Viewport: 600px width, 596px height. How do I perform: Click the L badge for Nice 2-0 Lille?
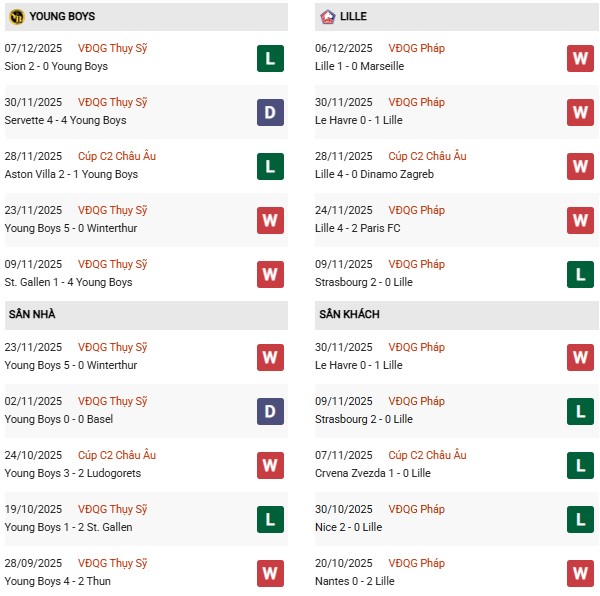580,519
